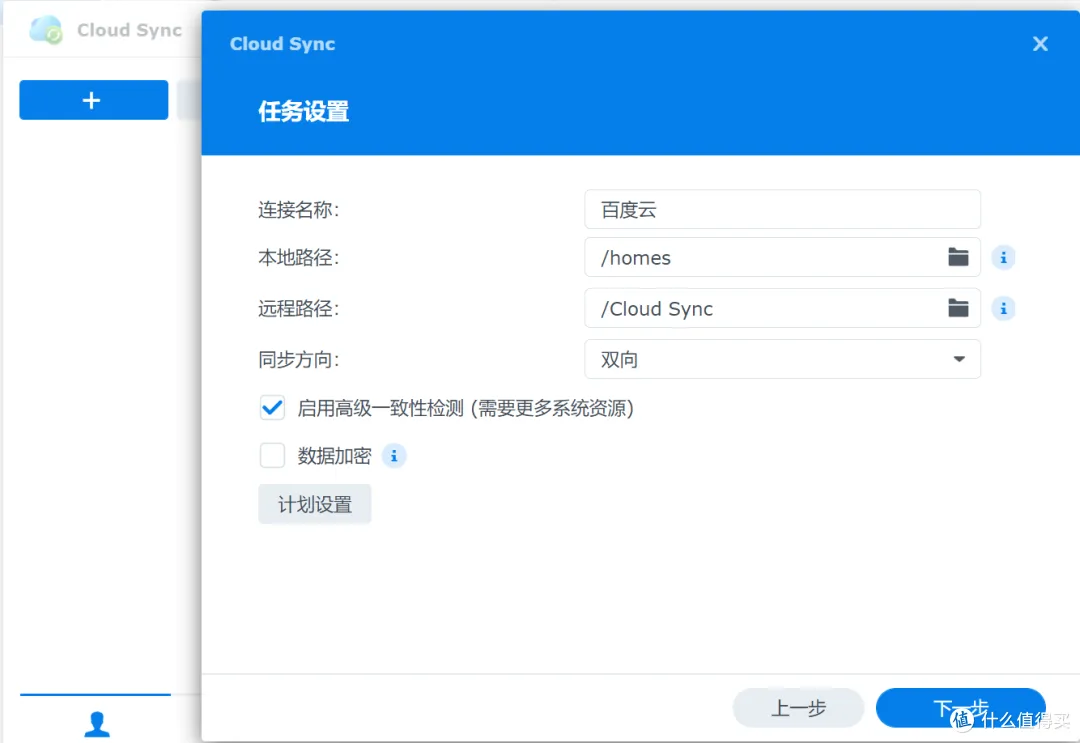
Task: Open 计划设置 to configure a schedule
Action: 314,504
